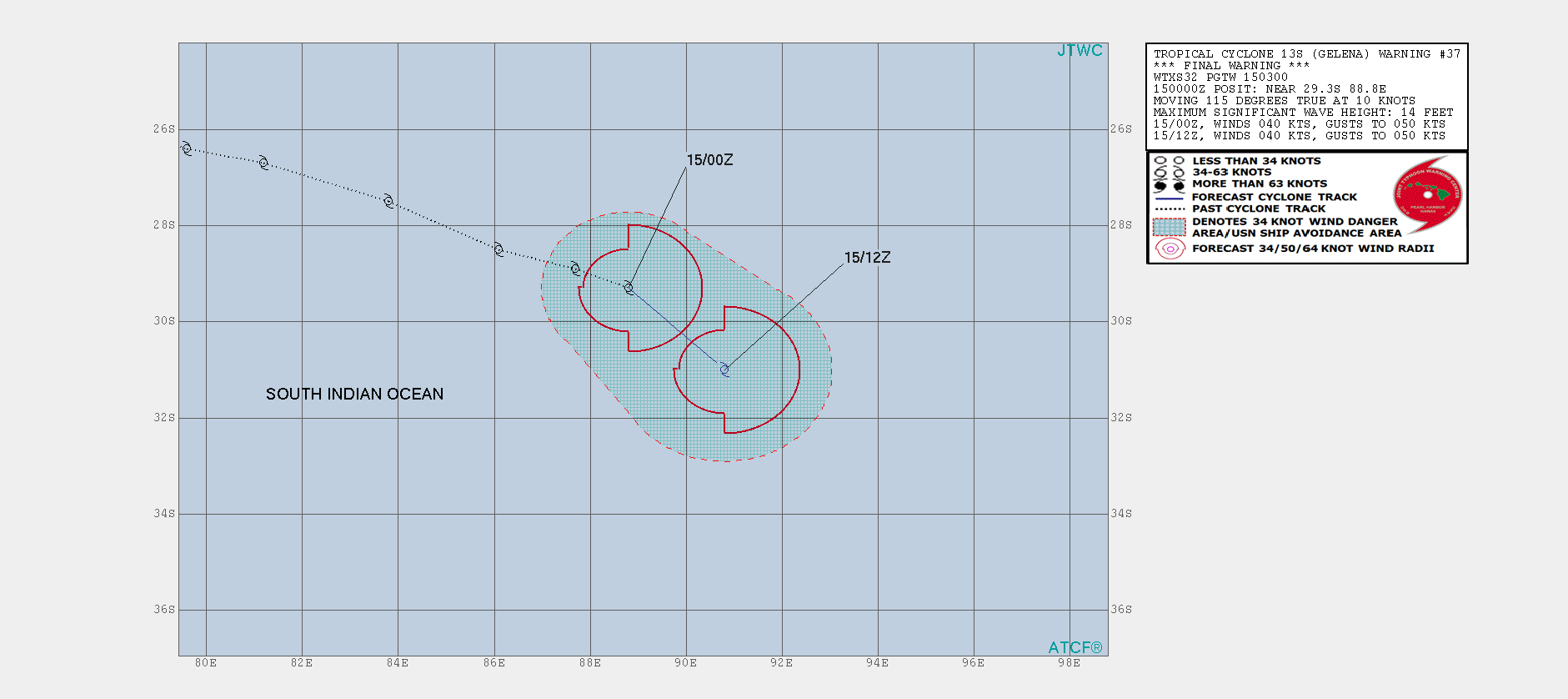Click the 15/12Z forecast position cyclone symbol
This screenshot has height=699, width=1568.
click(x=724, y=369)
